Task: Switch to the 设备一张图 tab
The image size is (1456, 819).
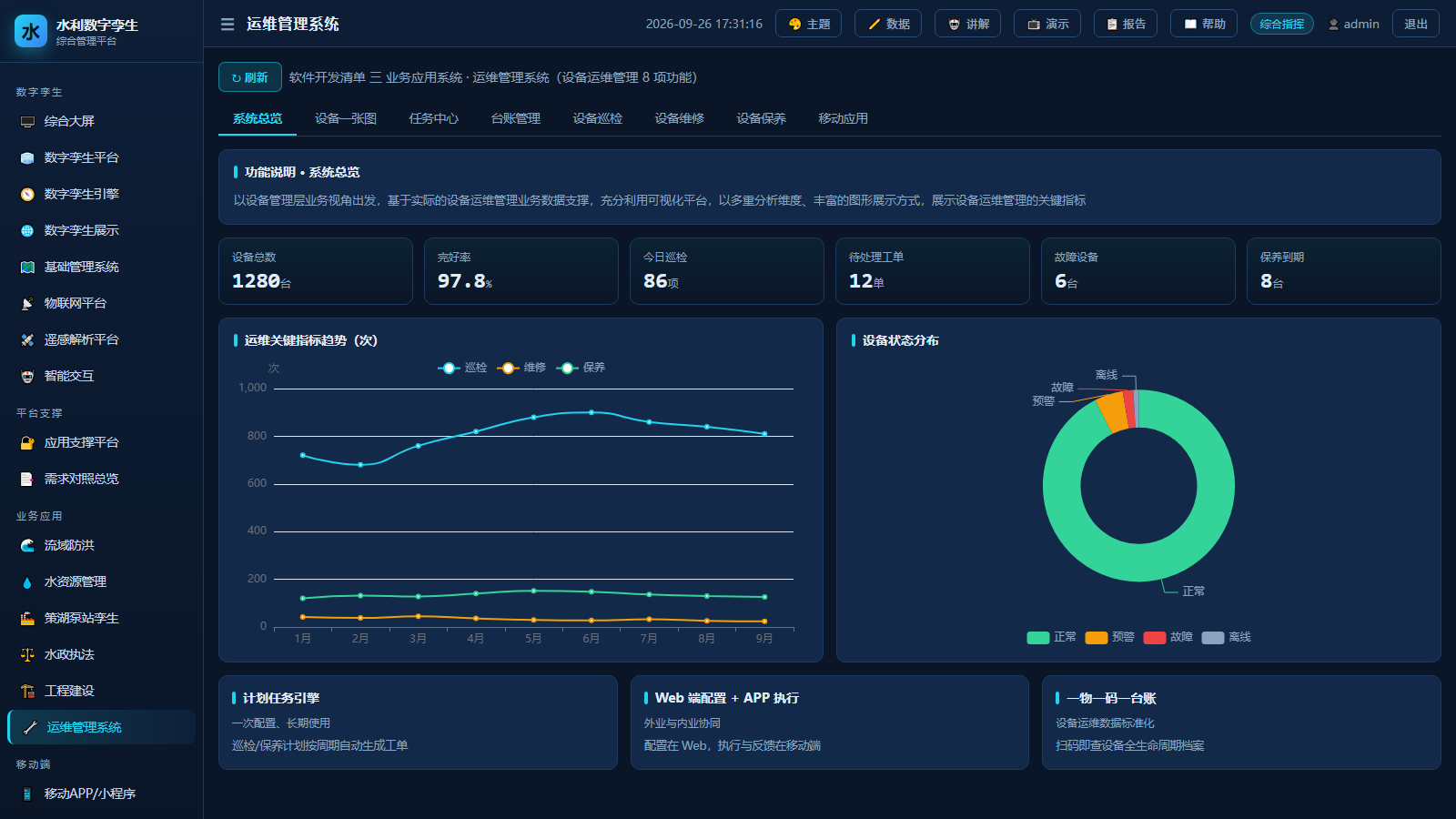Action: tap(346, 119)
